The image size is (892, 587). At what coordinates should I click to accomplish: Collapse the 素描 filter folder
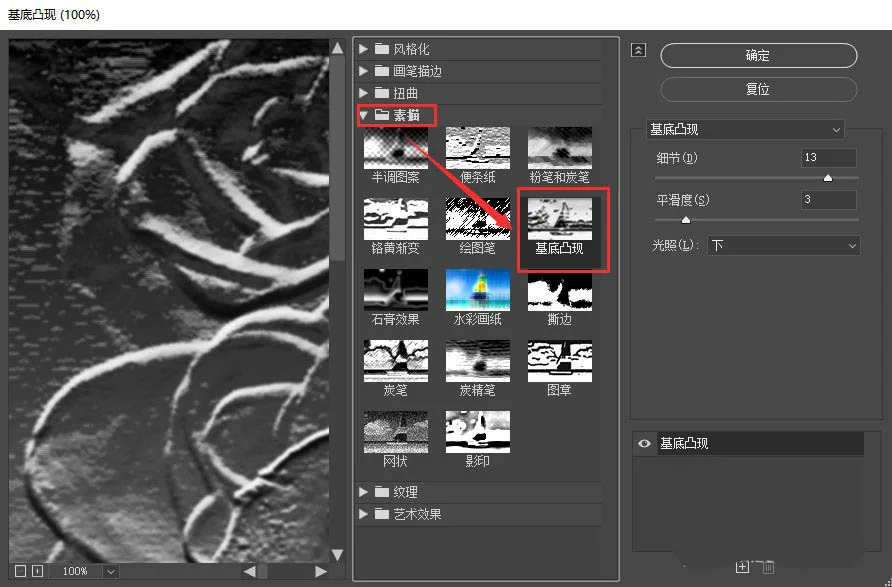[x=363, y=115]
